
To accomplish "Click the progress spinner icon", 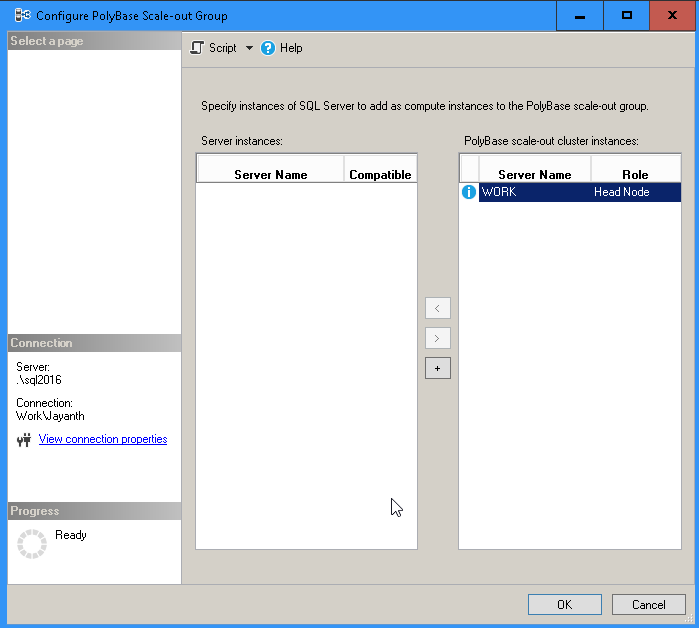I will 32,544.
